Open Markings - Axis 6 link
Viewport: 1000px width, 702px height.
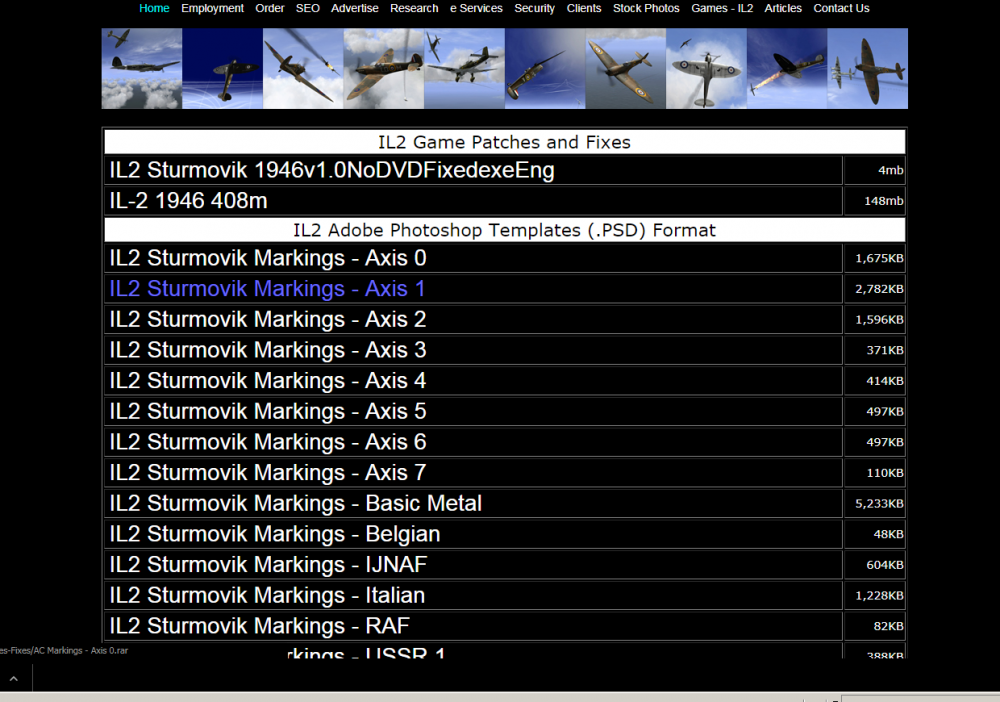[268, 442]
